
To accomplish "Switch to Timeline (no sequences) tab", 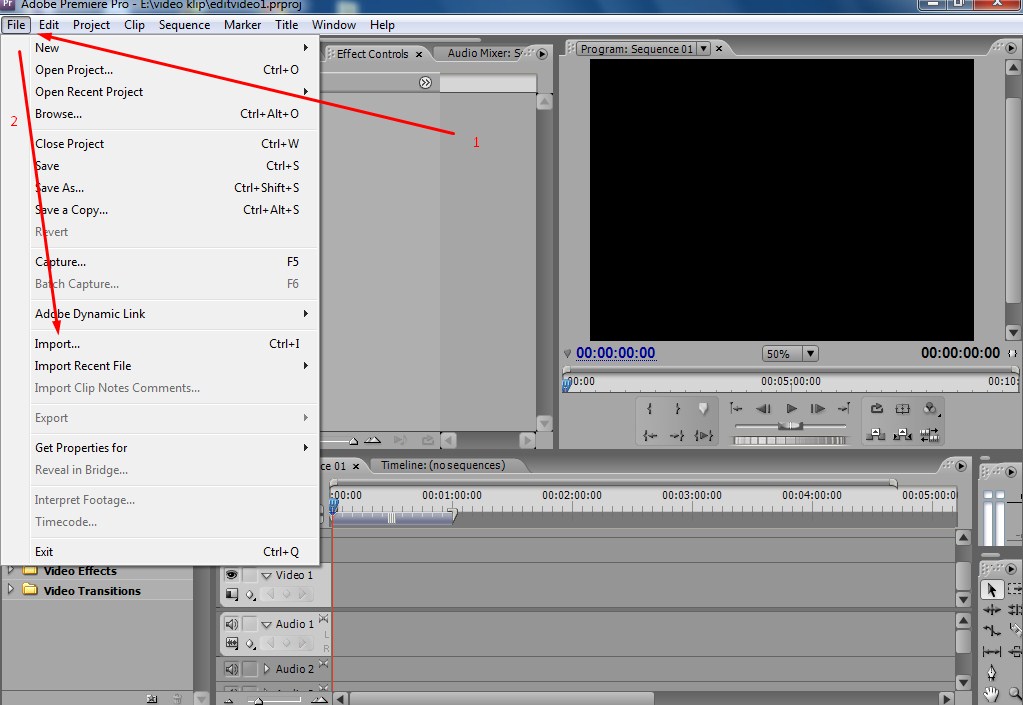I will coord(443,465).
